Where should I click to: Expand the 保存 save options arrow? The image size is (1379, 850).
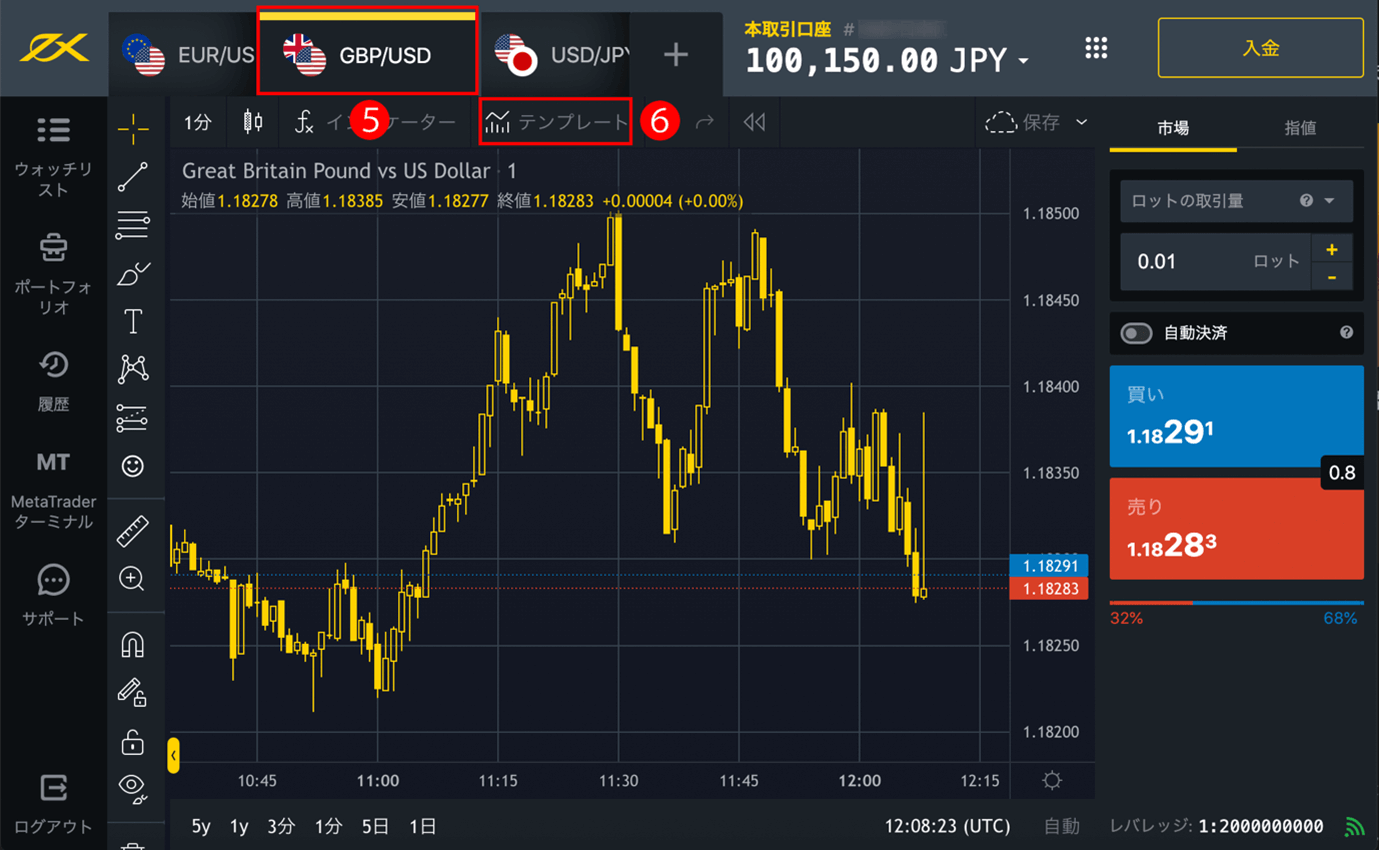1081,122
